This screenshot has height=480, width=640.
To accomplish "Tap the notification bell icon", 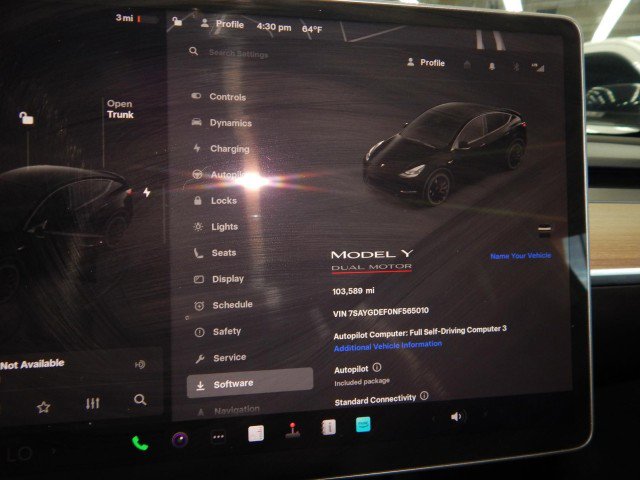I will pos(491,64).
